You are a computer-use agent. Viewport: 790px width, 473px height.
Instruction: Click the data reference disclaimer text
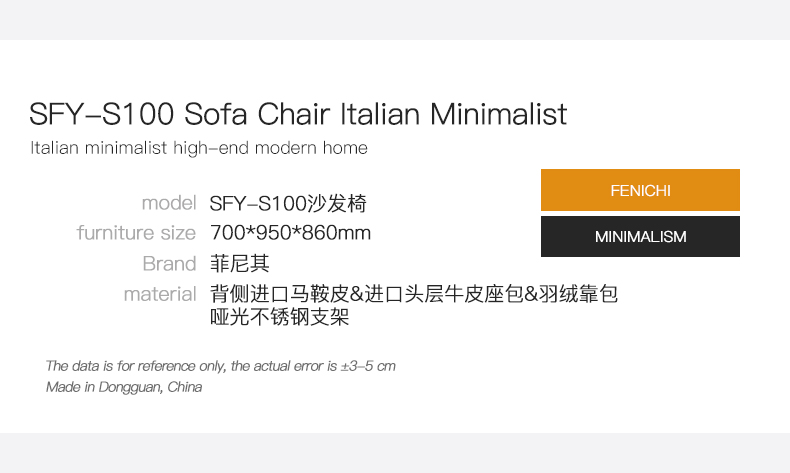pyautogui.click(x=221, y=366)
